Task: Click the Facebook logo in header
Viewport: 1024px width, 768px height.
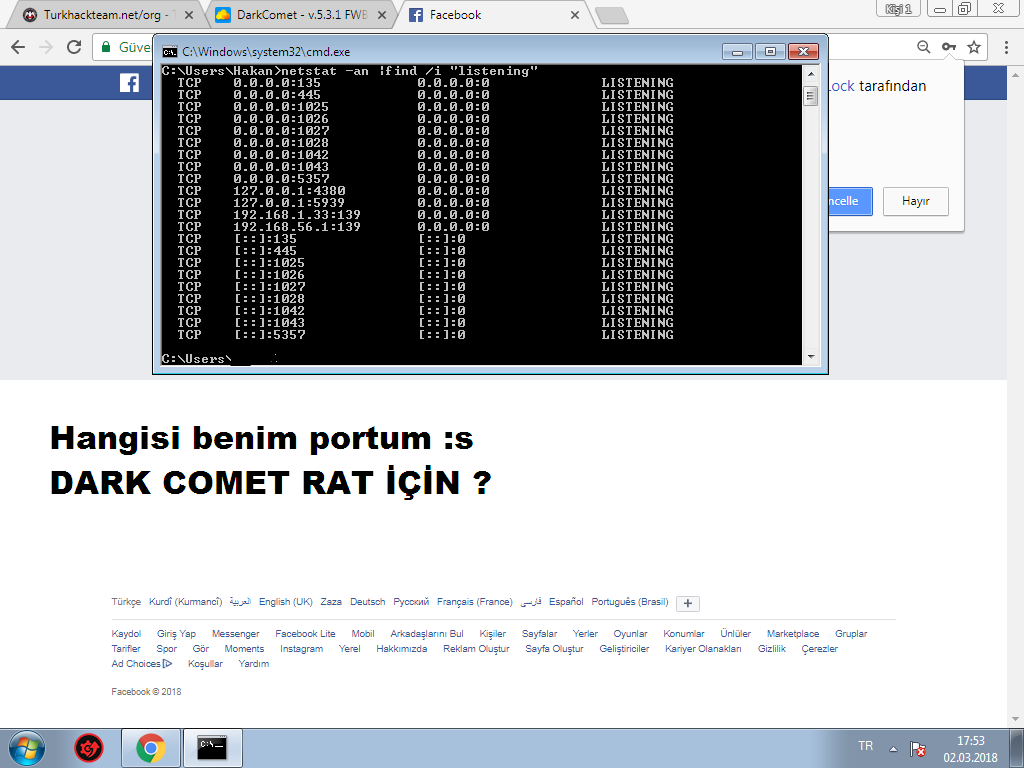Action: (129, 83)
